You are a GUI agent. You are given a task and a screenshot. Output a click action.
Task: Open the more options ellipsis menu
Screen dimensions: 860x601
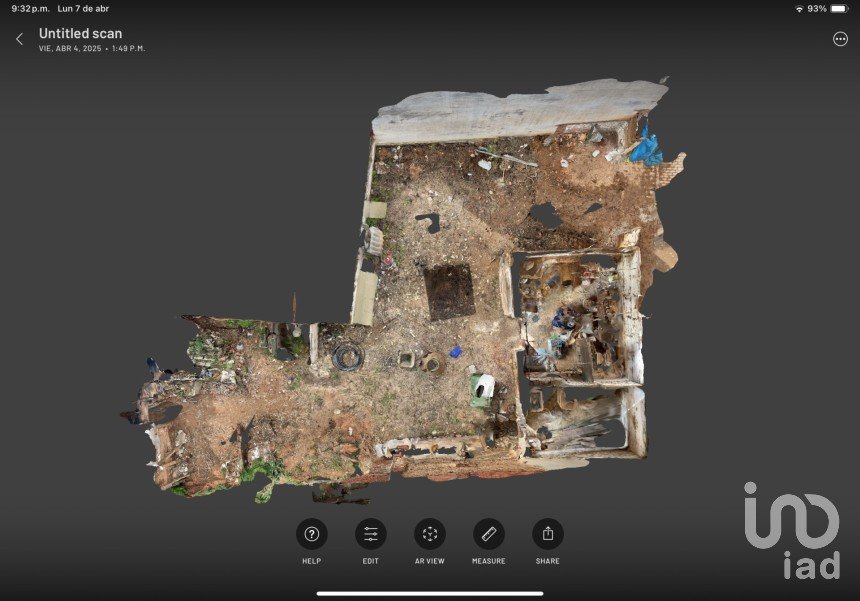(x=840, y=39)
